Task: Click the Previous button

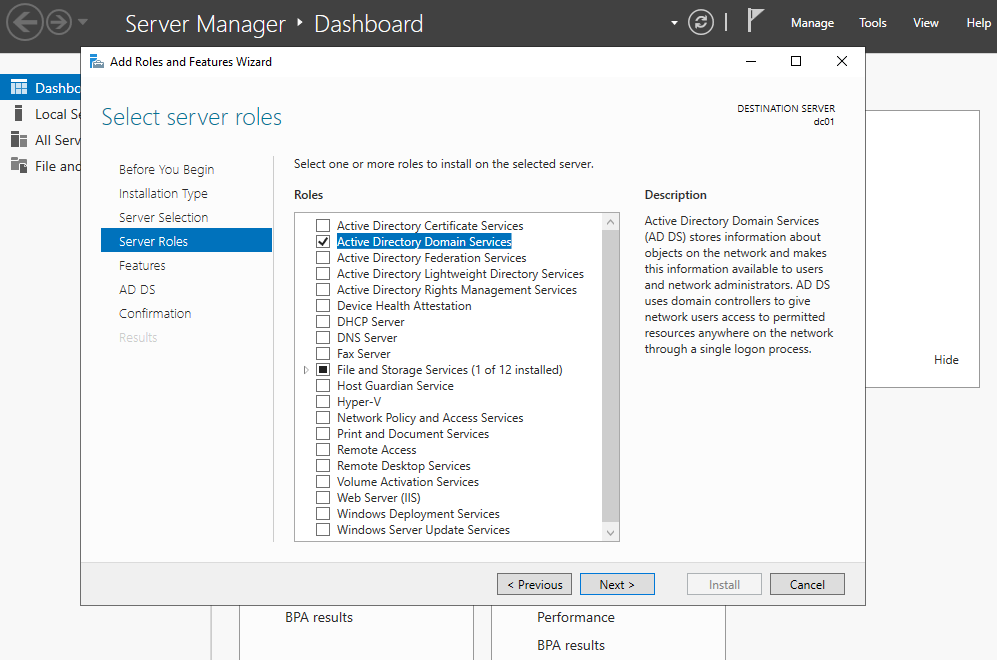Action: (534, 584)
